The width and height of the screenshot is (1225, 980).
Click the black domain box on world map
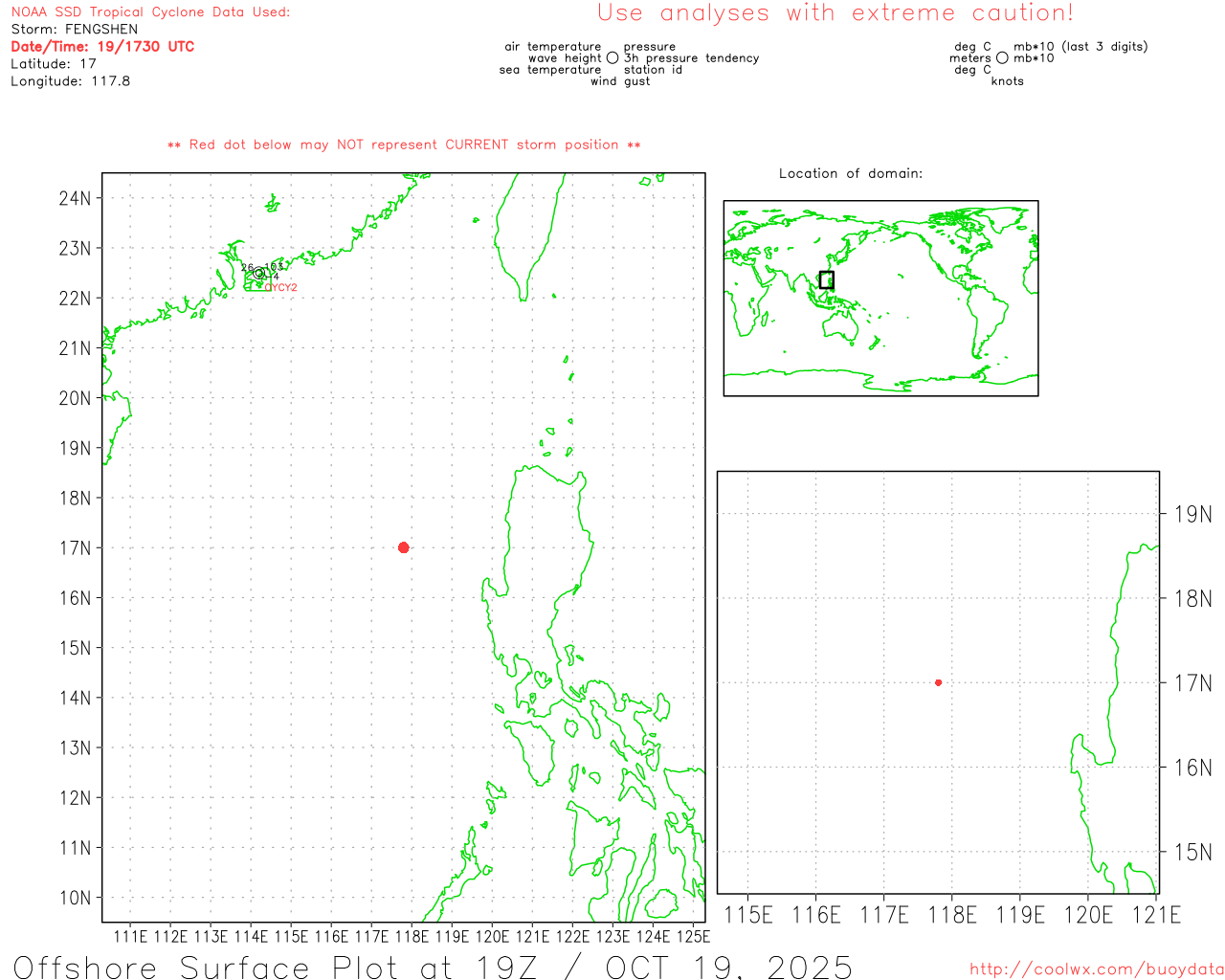tap(827, 279)
